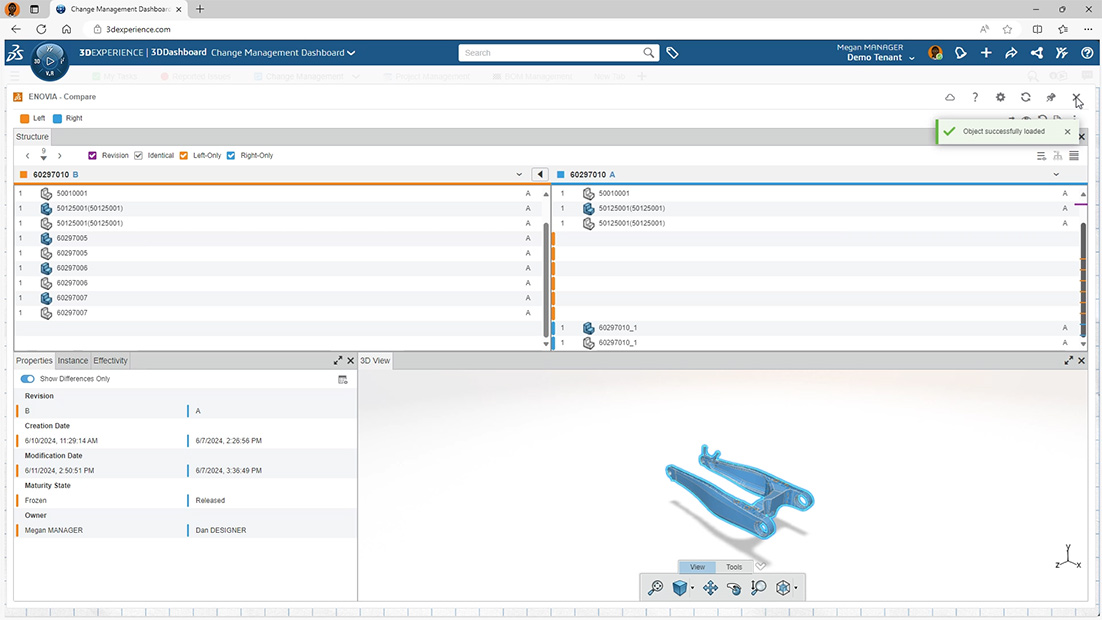Open the Instance properties tab
Screen dimensions: 1102x620
click(72, 360)
